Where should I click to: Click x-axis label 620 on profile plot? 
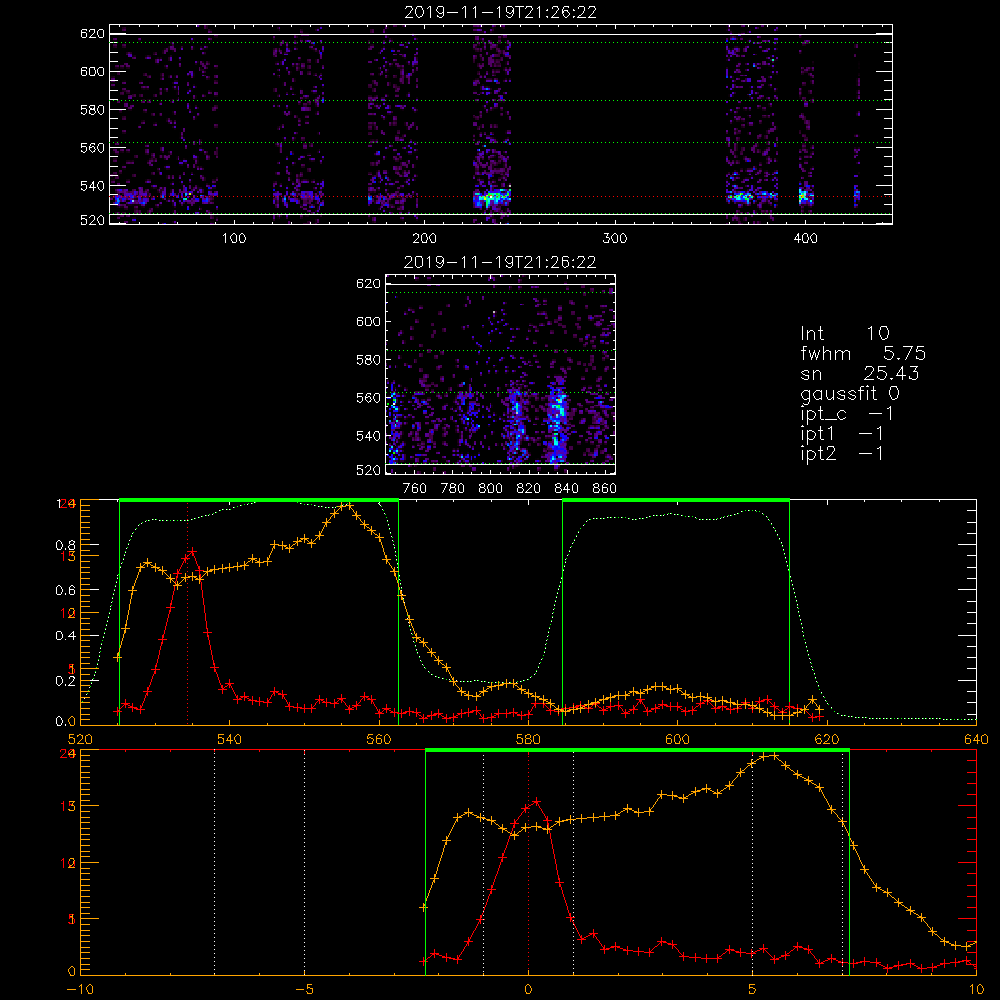tap(827, 740)
